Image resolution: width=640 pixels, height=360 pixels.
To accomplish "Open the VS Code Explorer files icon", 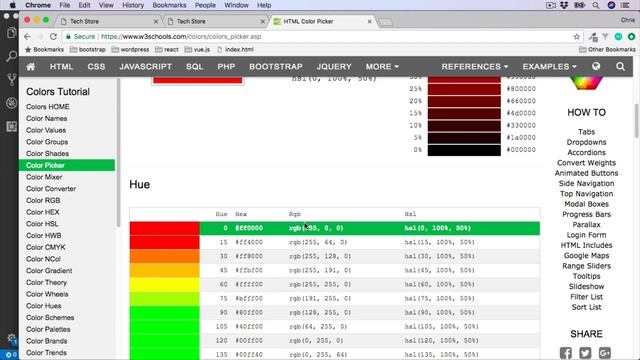I will (x=11, y=33).
